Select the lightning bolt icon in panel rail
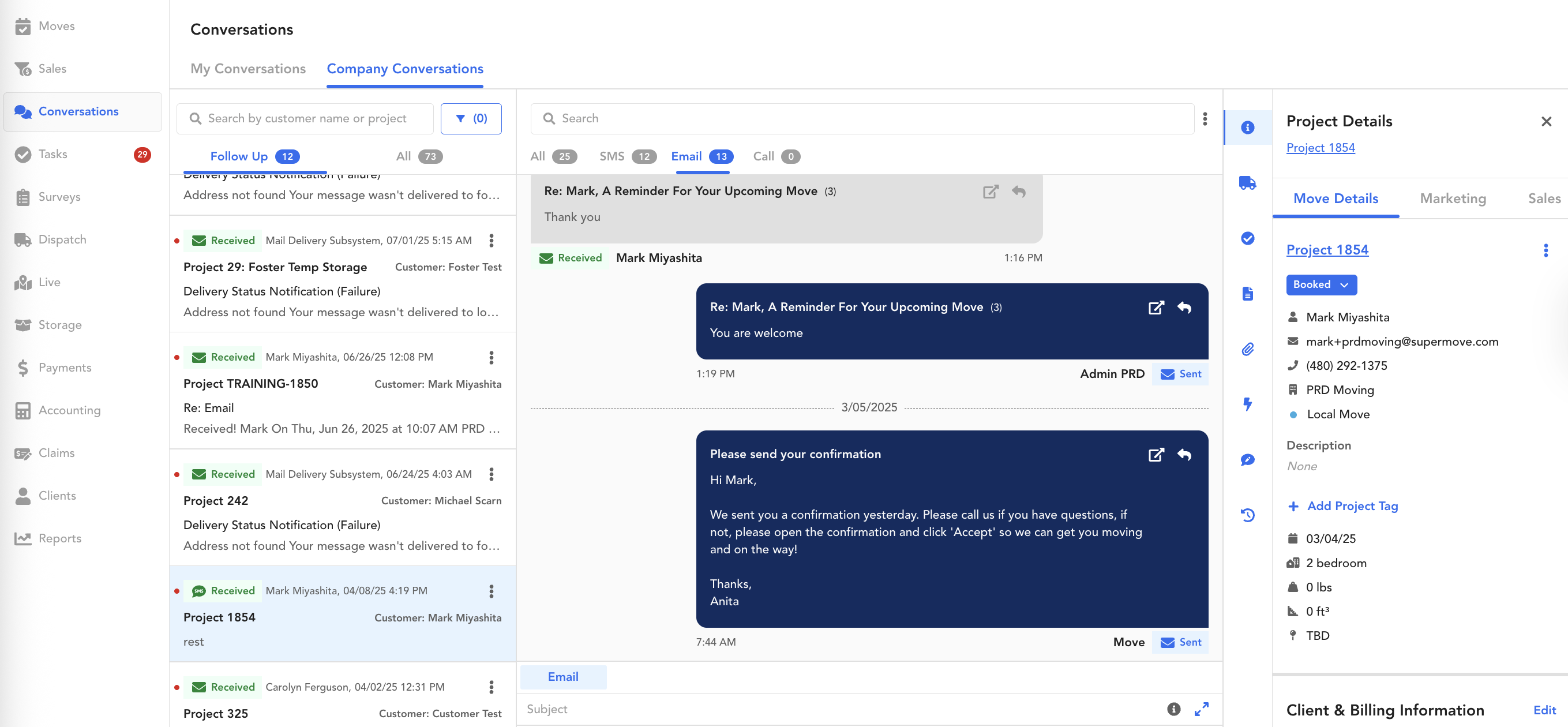1568x727 pixels. 1247,404
